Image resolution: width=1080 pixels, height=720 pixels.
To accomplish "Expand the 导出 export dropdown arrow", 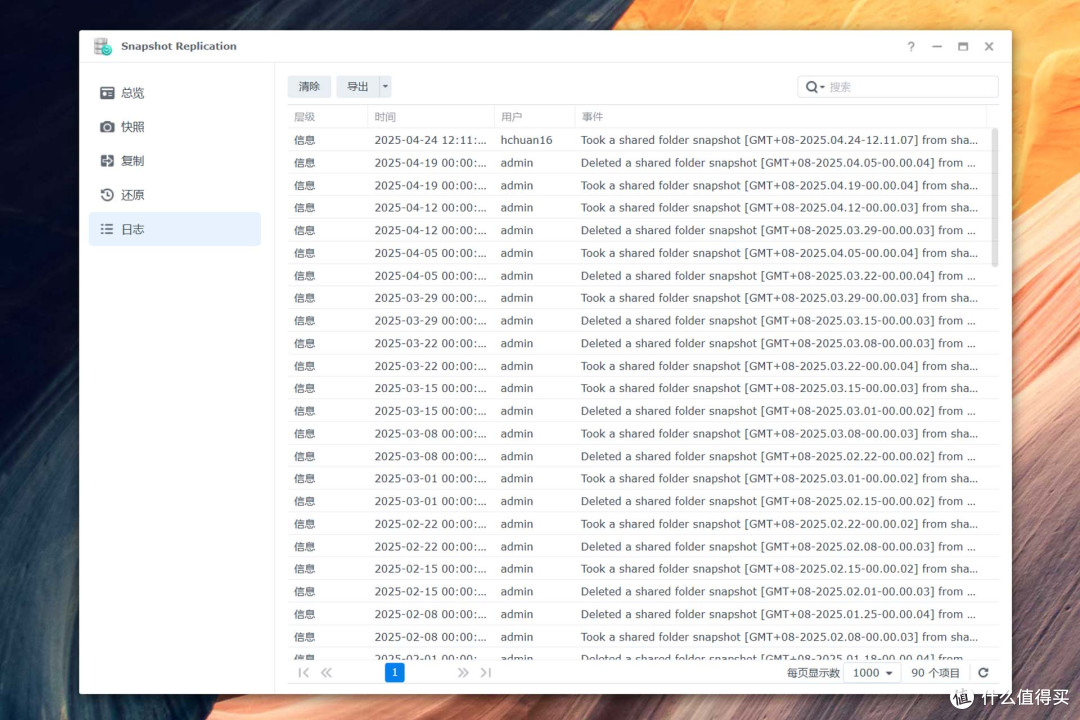I will [x=385, y=86].
